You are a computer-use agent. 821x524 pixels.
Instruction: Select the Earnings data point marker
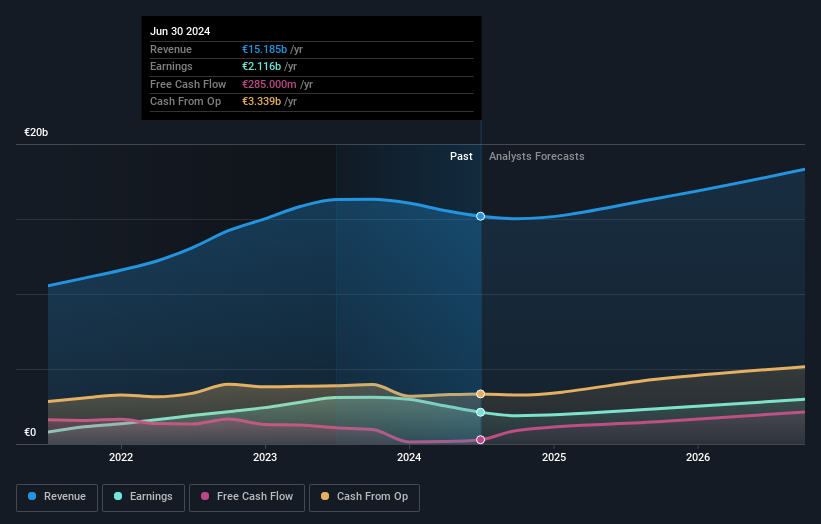[480, 412]
